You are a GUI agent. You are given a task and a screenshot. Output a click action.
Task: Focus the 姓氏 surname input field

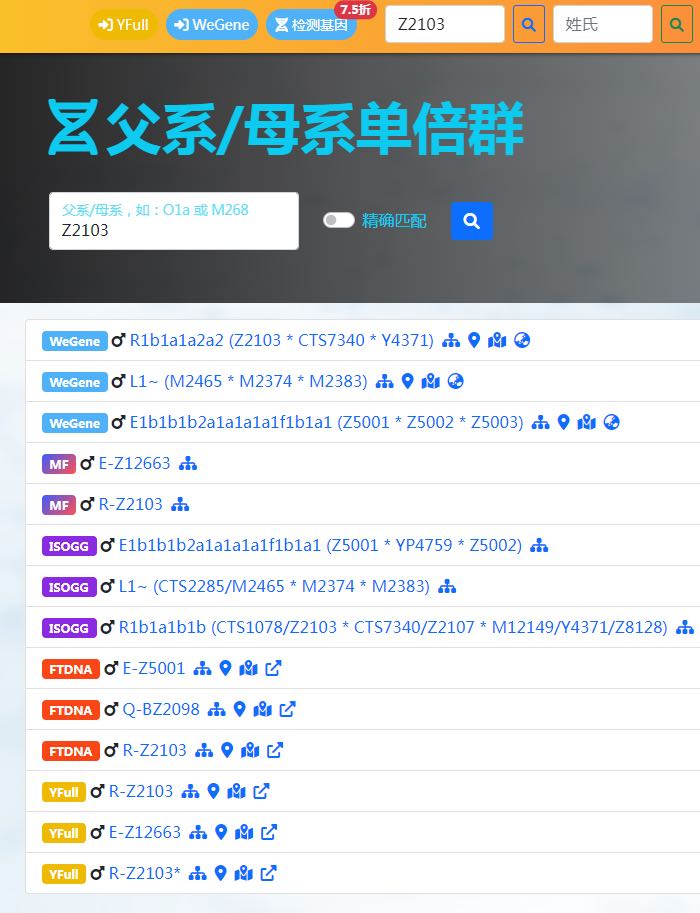coord(602,24)
